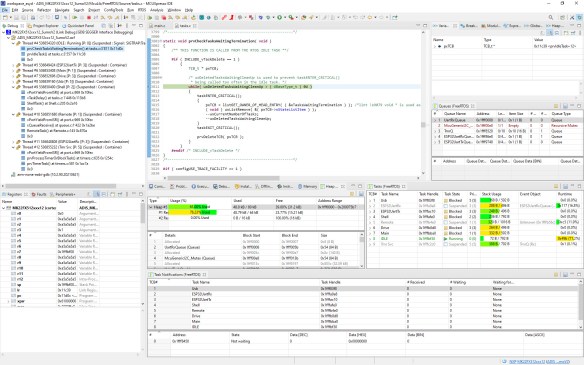584x365 pixels.
Task: Click the yellow P1 heap usage bar
Action: 193,212
